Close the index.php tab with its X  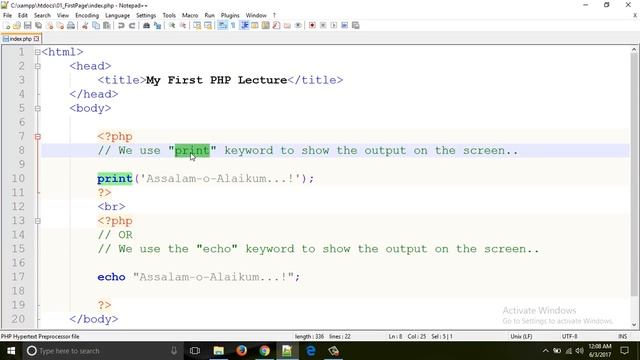pos(36,39)
